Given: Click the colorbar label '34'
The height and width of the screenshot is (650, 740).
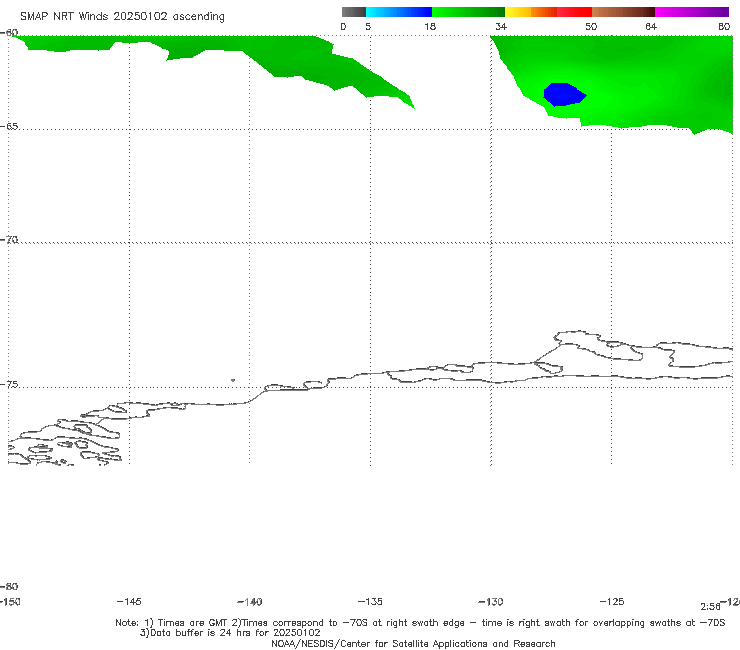Looking at the screenshot, I should pos(501,27).
